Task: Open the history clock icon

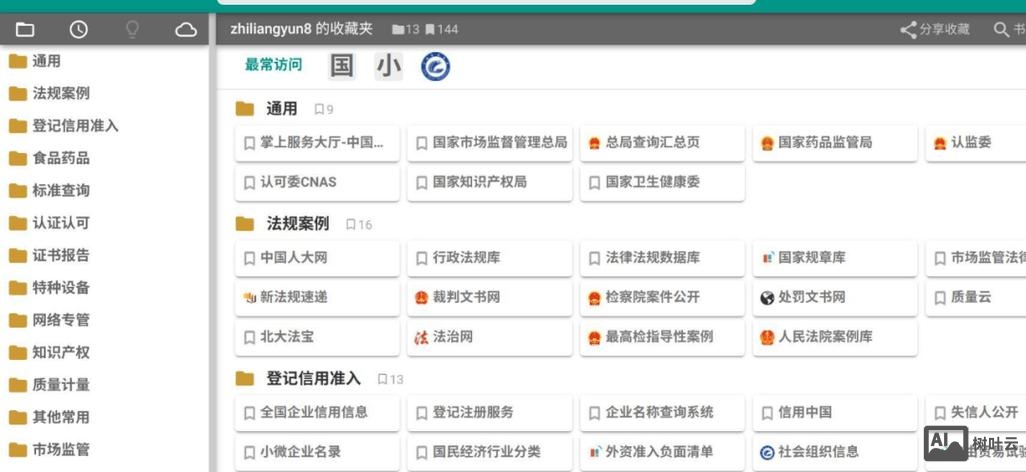Action: (x=79, y=29)
